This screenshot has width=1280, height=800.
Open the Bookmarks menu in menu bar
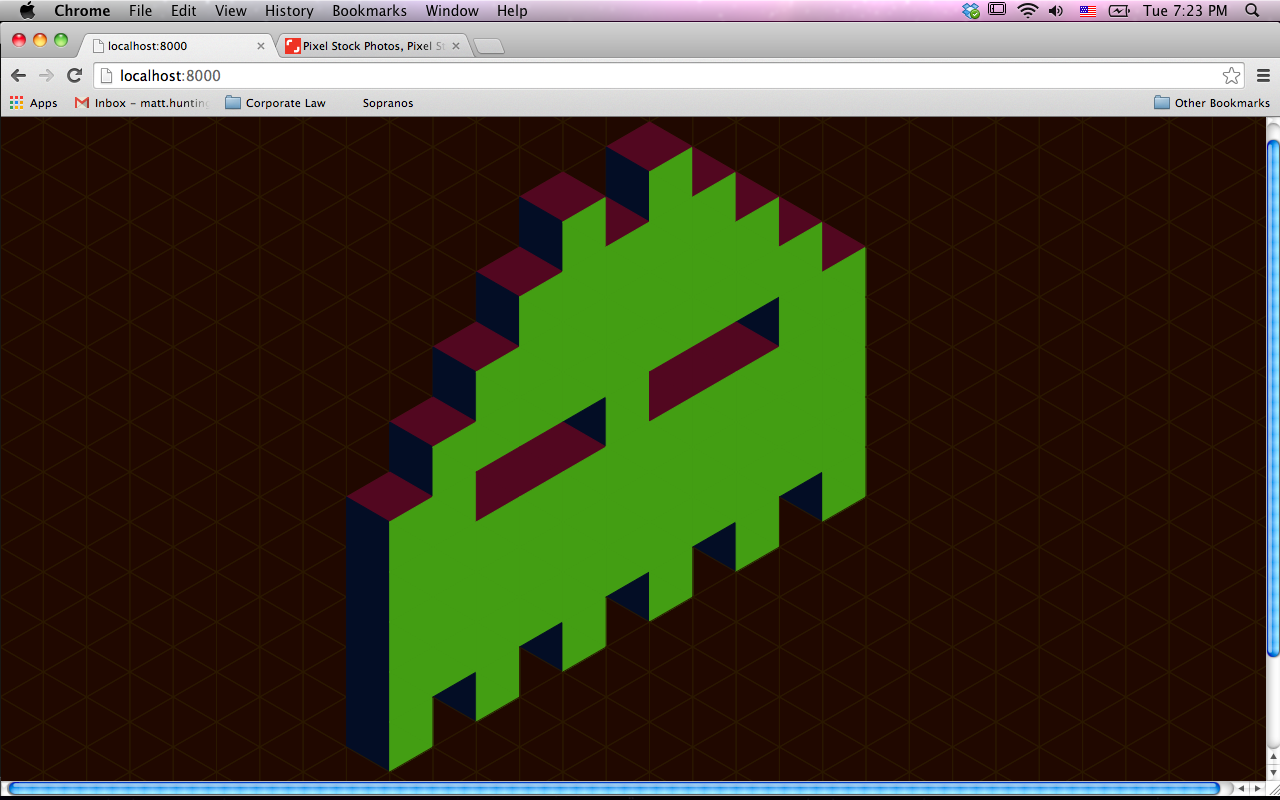pos(369,11)
